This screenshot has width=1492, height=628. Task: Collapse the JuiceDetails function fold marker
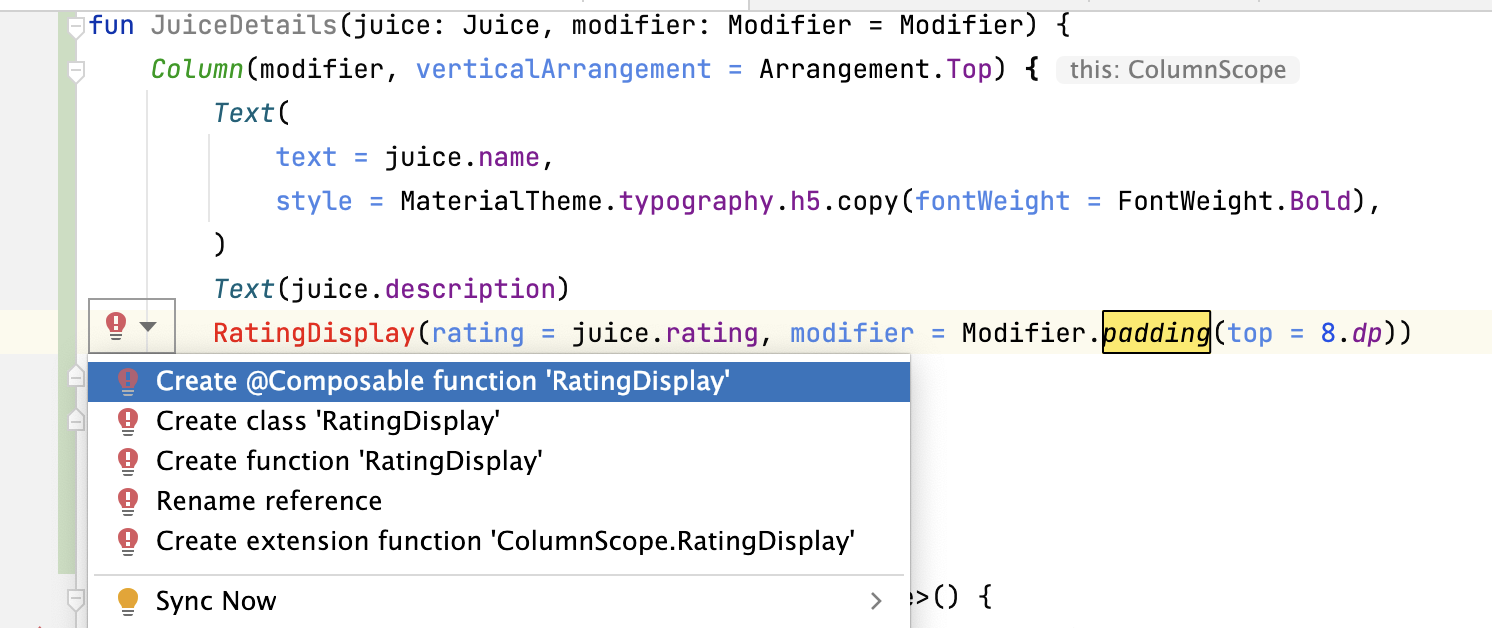click(74, 29)
